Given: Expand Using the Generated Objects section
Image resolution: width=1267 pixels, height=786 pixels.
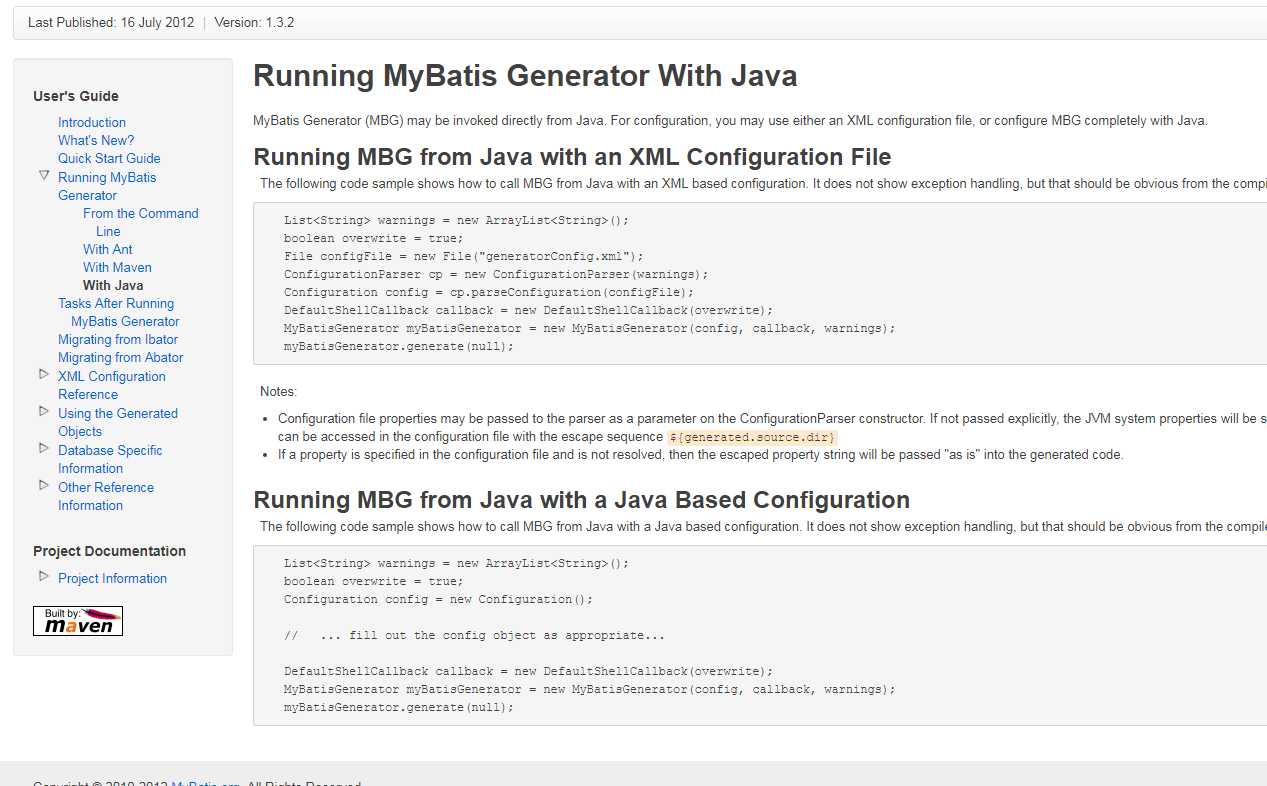Looking at the screenshot, I should pos(43,411).
